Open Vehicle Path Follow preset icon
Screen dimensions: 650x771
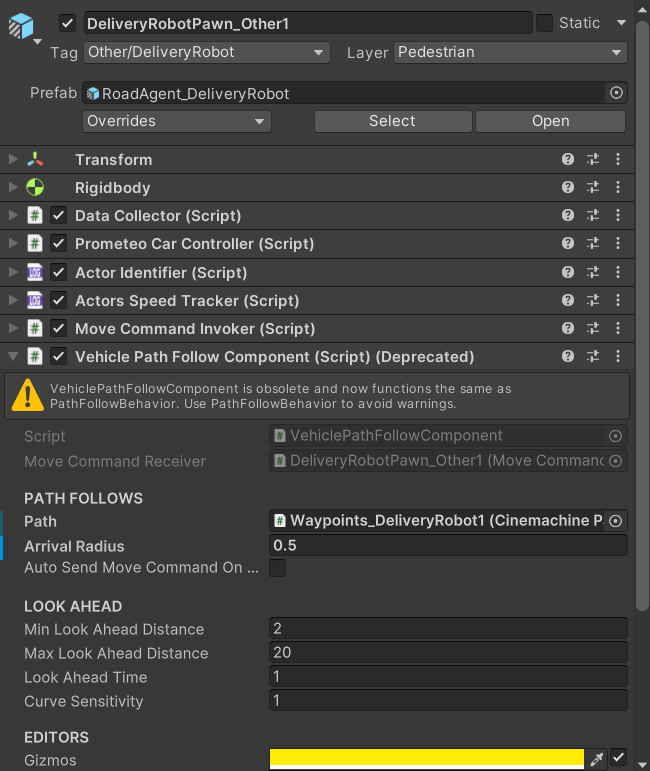click(593, 356)
